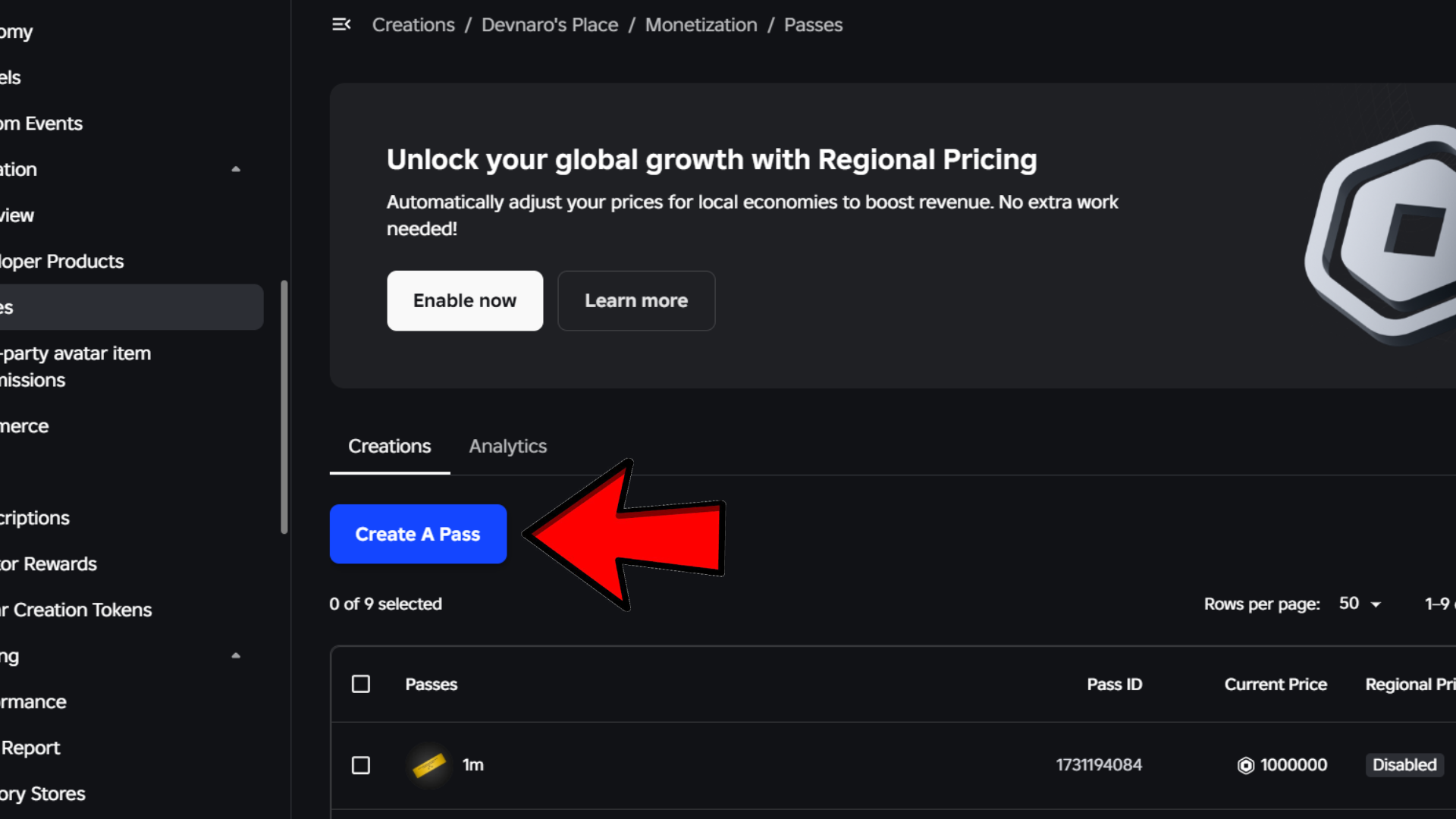Image resolution: width=1456 pixels, height=819 pixels.
Task: Collapse the Monetization section in sidebar
Action: coord(236,169)
